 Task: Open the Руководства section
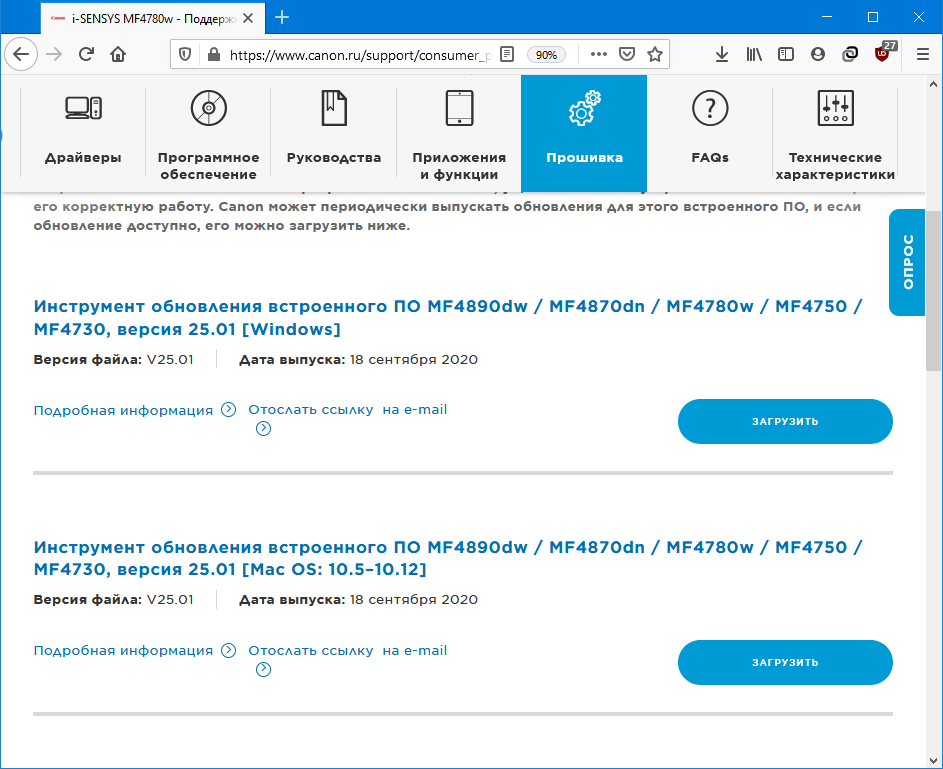[x=334, y=131]
